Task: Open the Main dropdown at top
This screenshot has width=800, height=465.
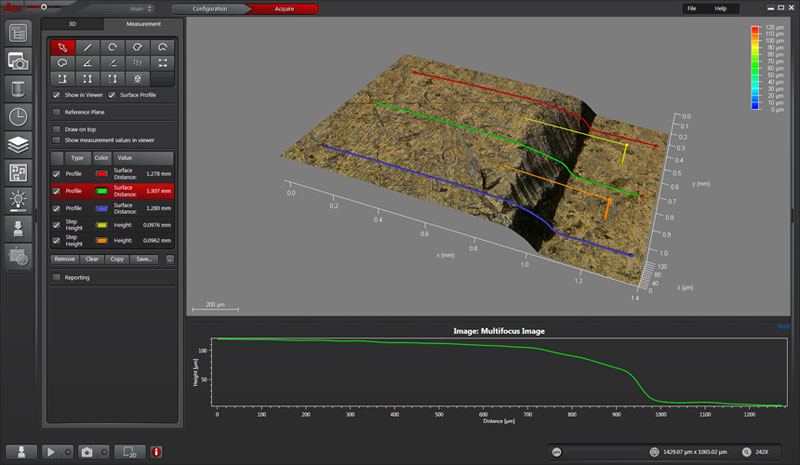Action: [143, 8]
